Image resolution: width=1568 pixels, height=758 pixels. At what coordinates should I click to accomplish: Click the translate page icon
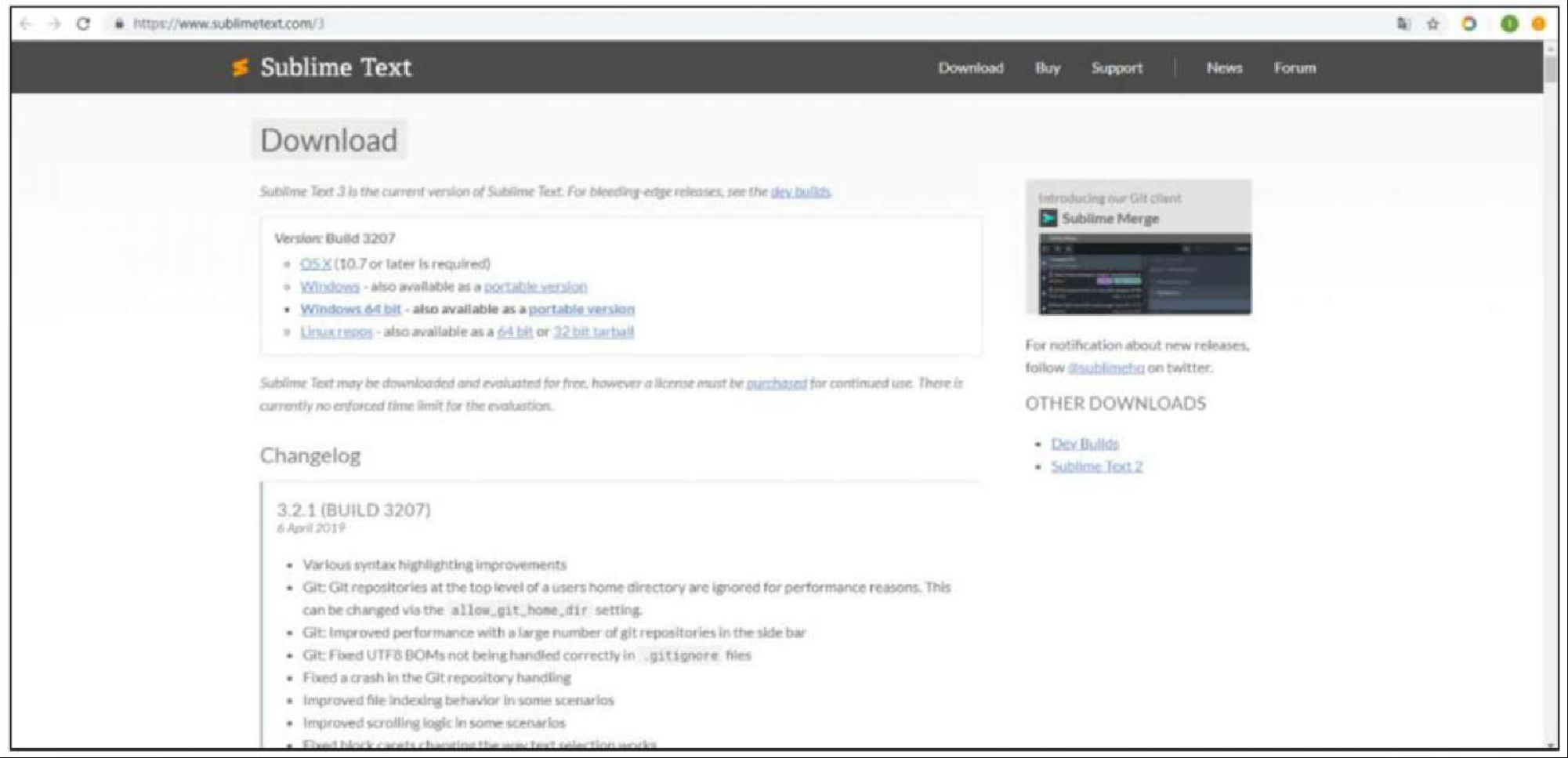pos(1403,24)
